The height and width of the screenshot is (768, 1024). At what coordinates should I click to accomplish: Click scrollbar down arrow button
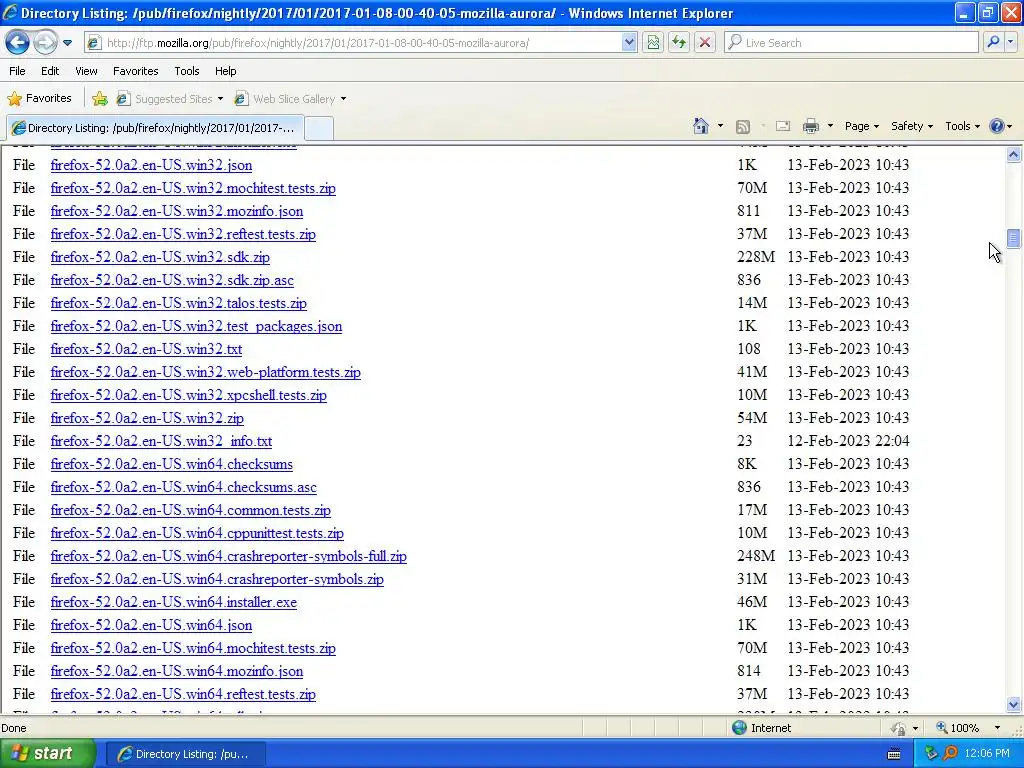[1014, 704]
